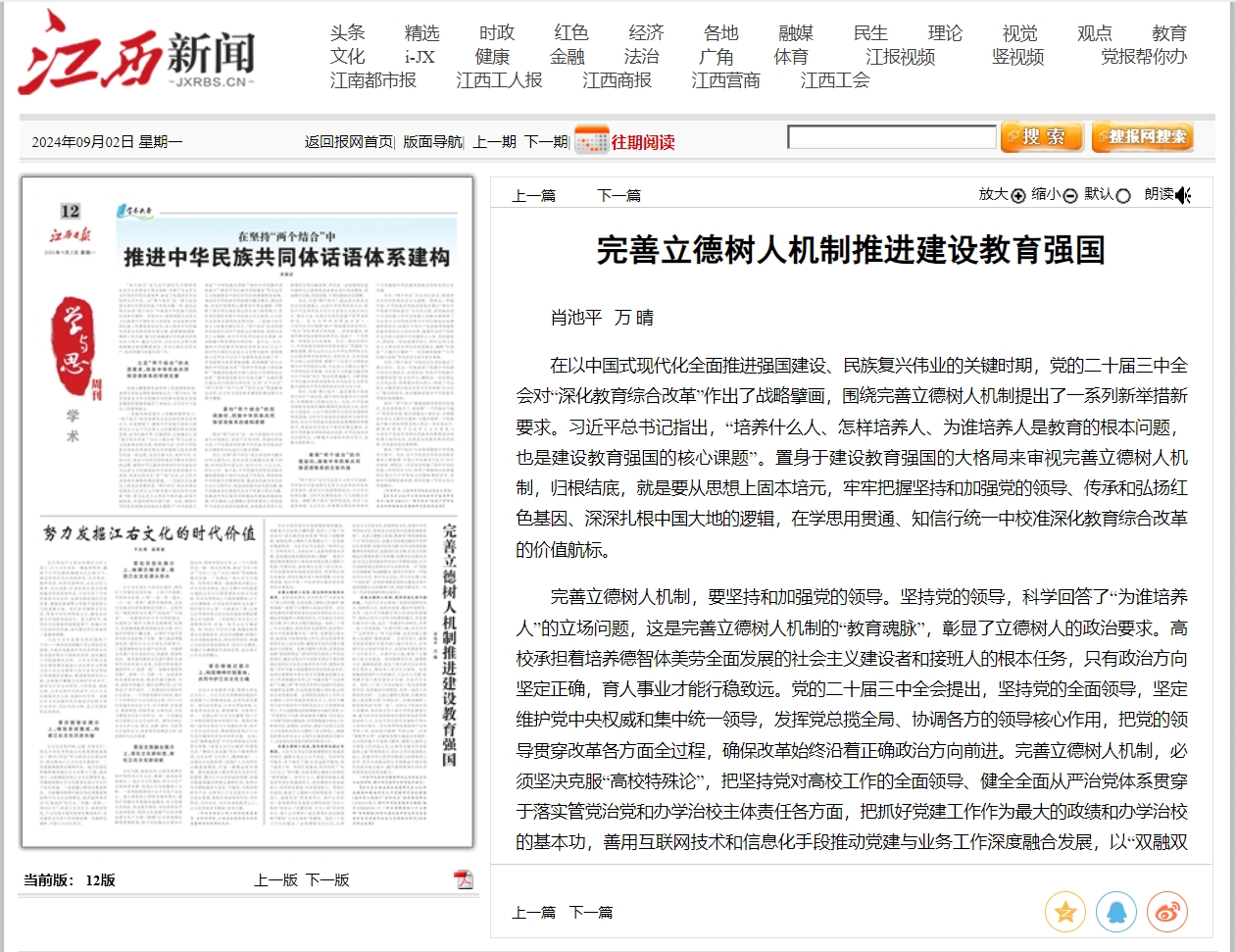Click the 往期阅读 text link
The height and width of the screenshot is (952, 1236).
[x=643, y=142]
